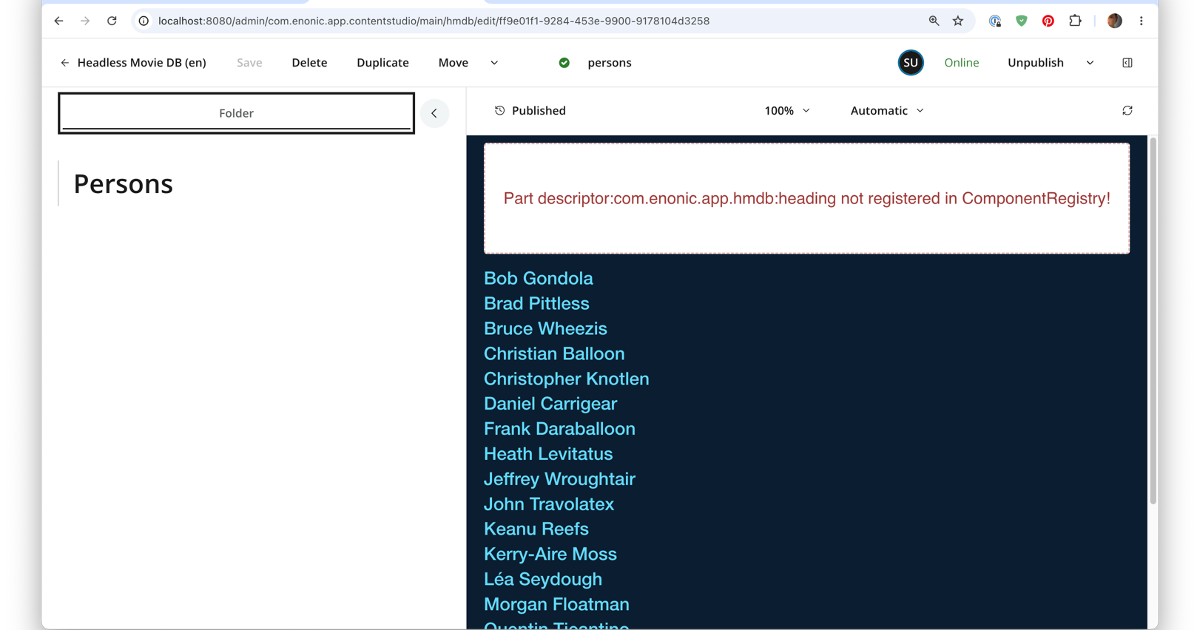The image size is (1200, 630).
Task: Click the Online status label
Action: (962, 62)
